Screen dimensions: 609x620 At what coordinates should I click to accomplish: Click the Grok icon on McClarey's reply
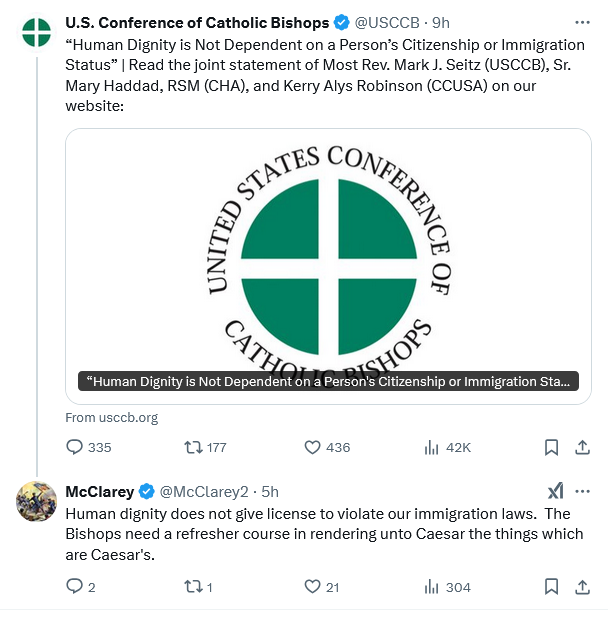555,491
